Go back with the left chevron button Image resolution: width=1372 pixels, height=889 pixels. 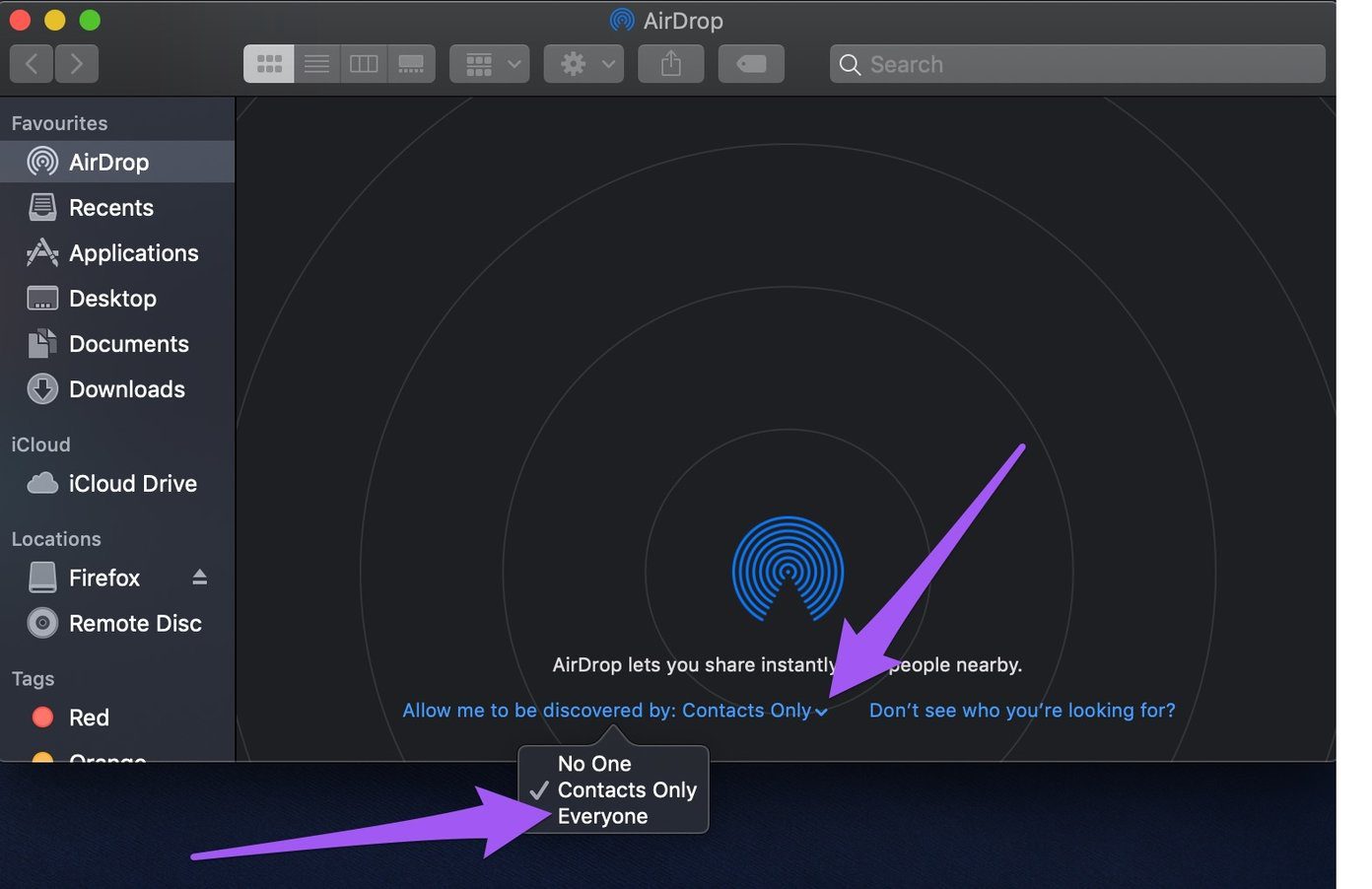(32, 64)
